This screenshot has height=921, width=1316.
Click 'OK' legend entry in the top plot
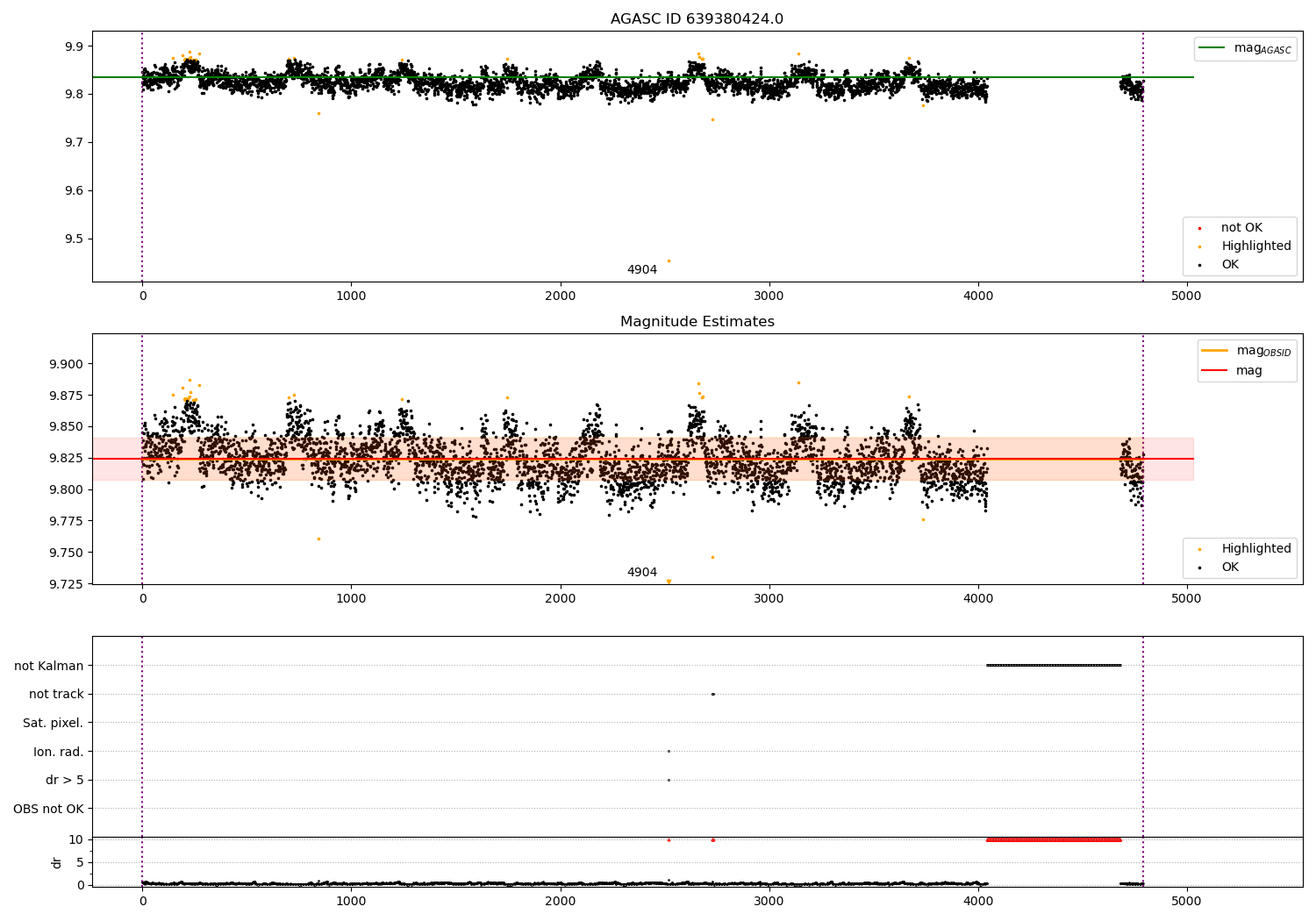1230,265
